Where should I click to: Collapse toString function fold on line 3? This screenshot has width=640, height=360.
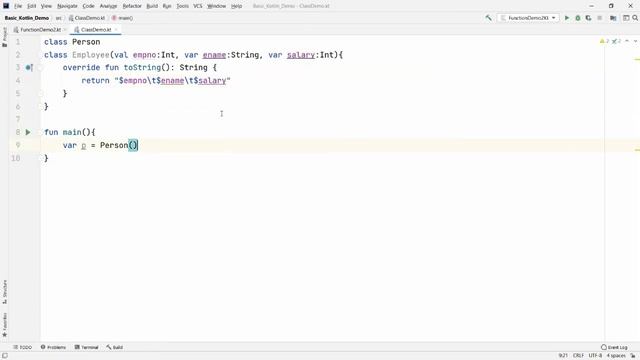(x=40, y=68)
